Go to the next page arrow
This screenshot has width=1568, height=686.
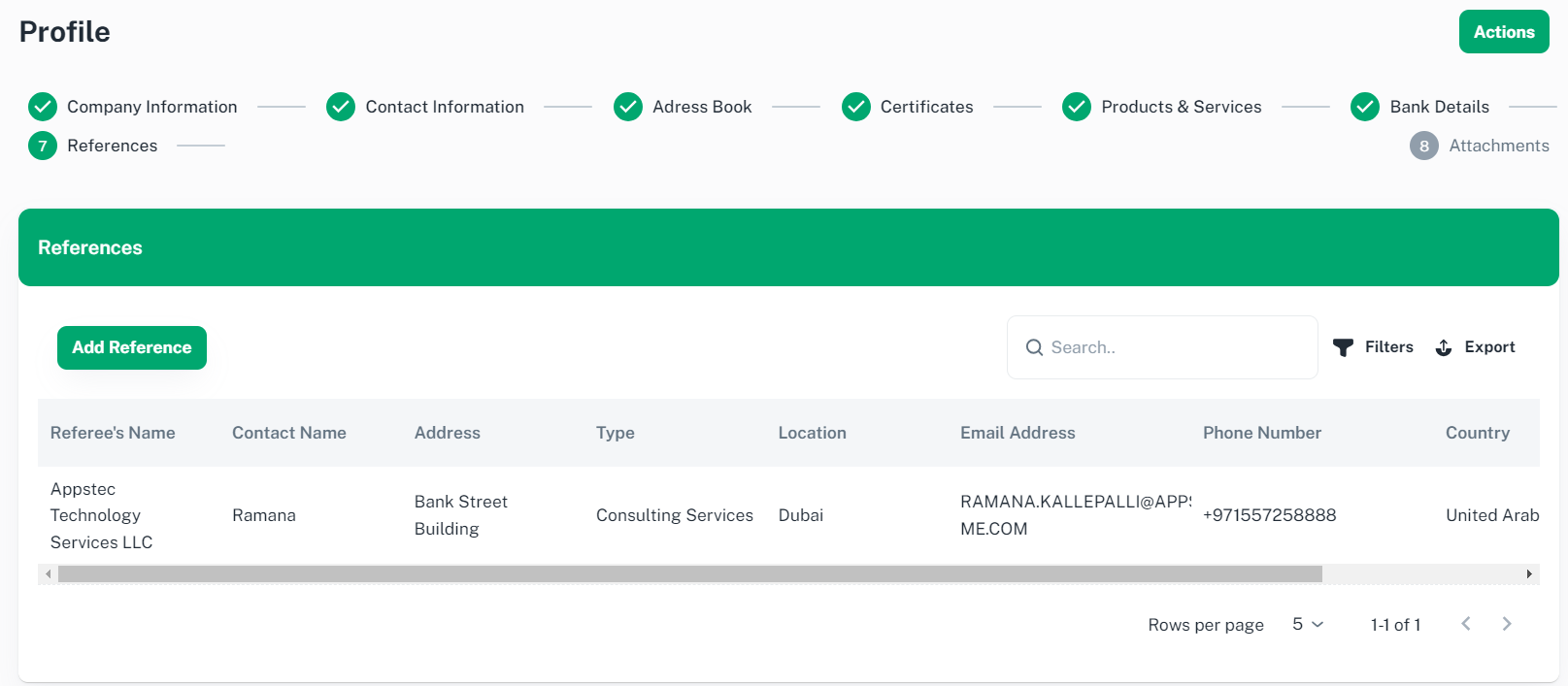1507,624
